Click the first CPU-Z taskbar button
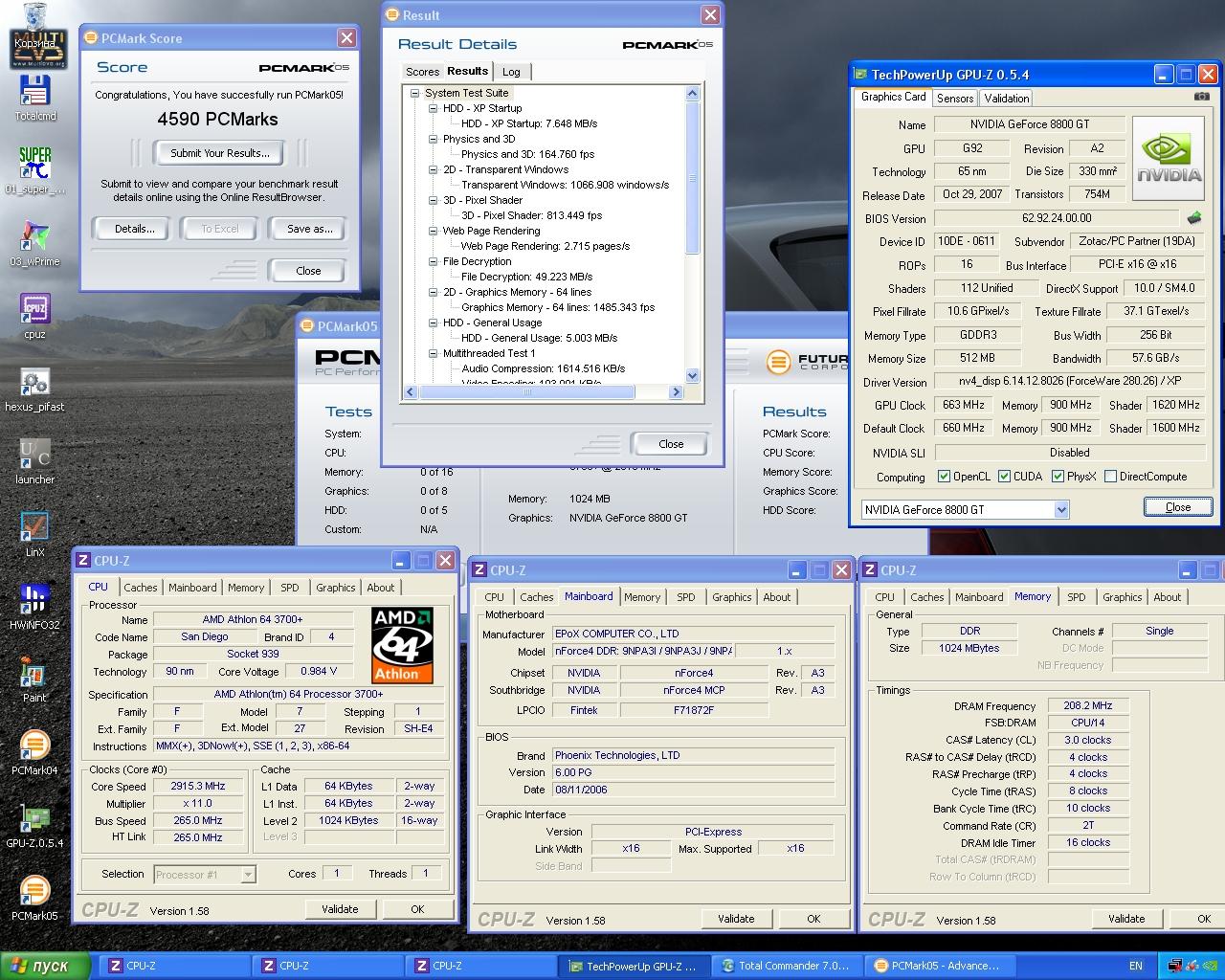 [x=175, y=966]
